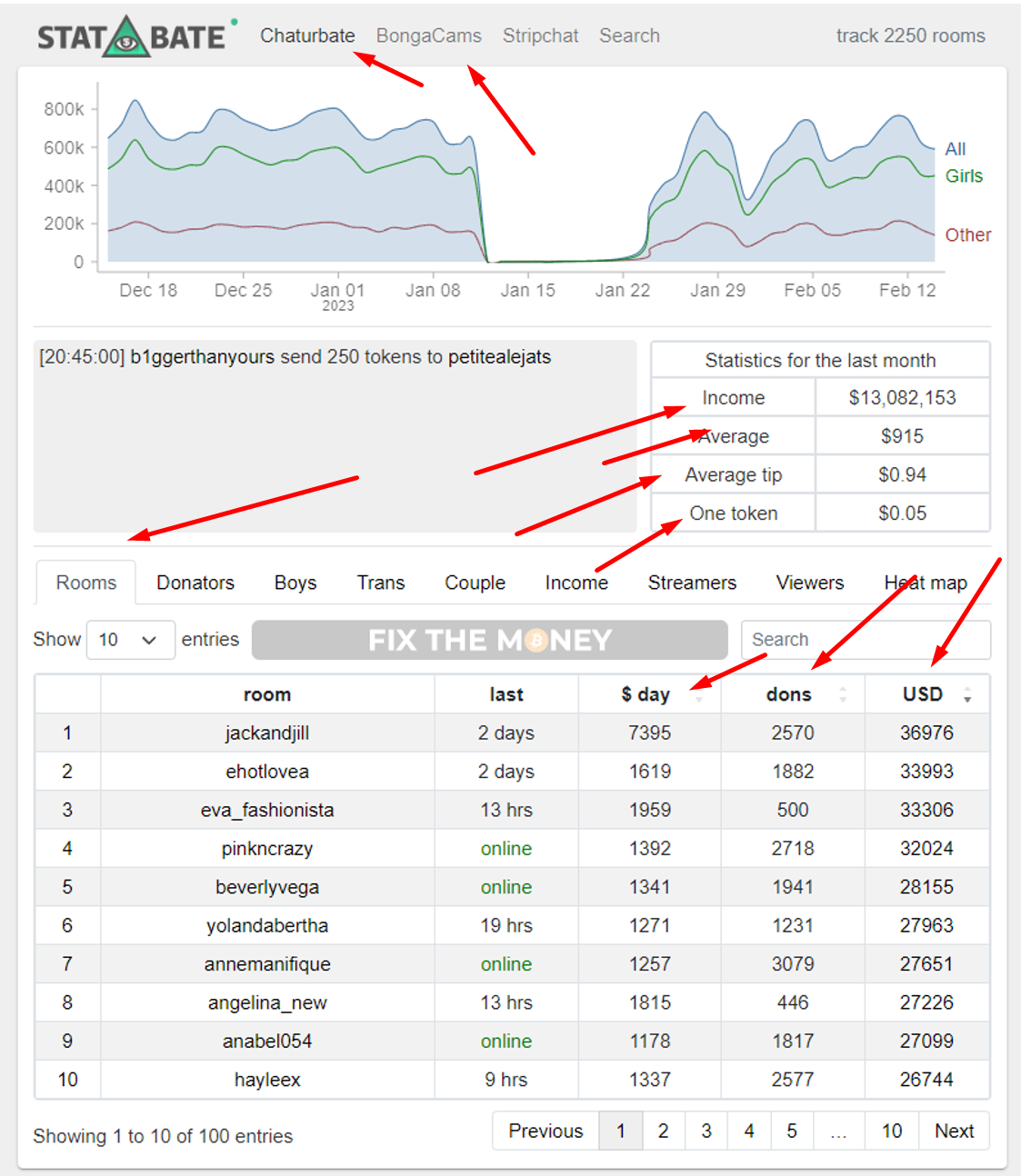Sort table by dons column arrows
The image size is (1021, 1176).
pos(843,695)
